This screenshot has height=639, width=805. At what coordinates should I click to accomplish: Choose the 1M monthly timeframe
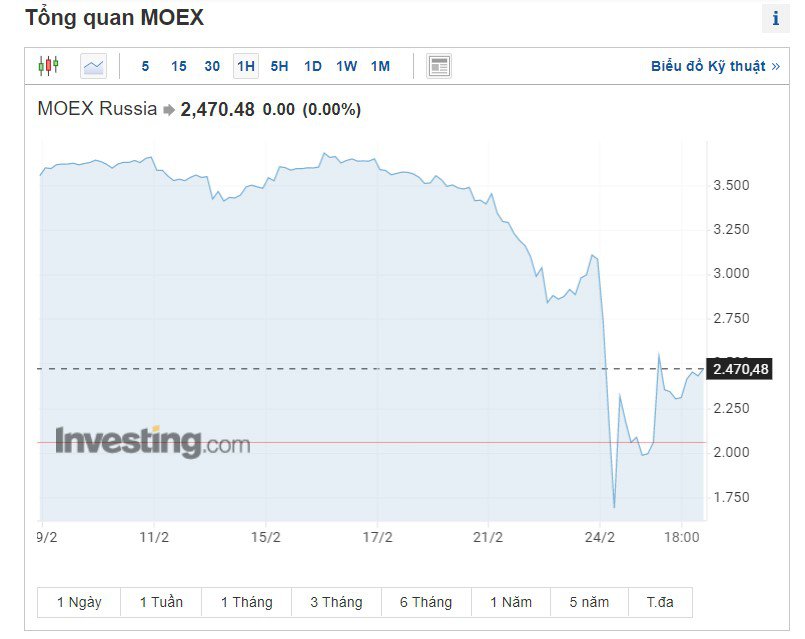coord(379,66)
